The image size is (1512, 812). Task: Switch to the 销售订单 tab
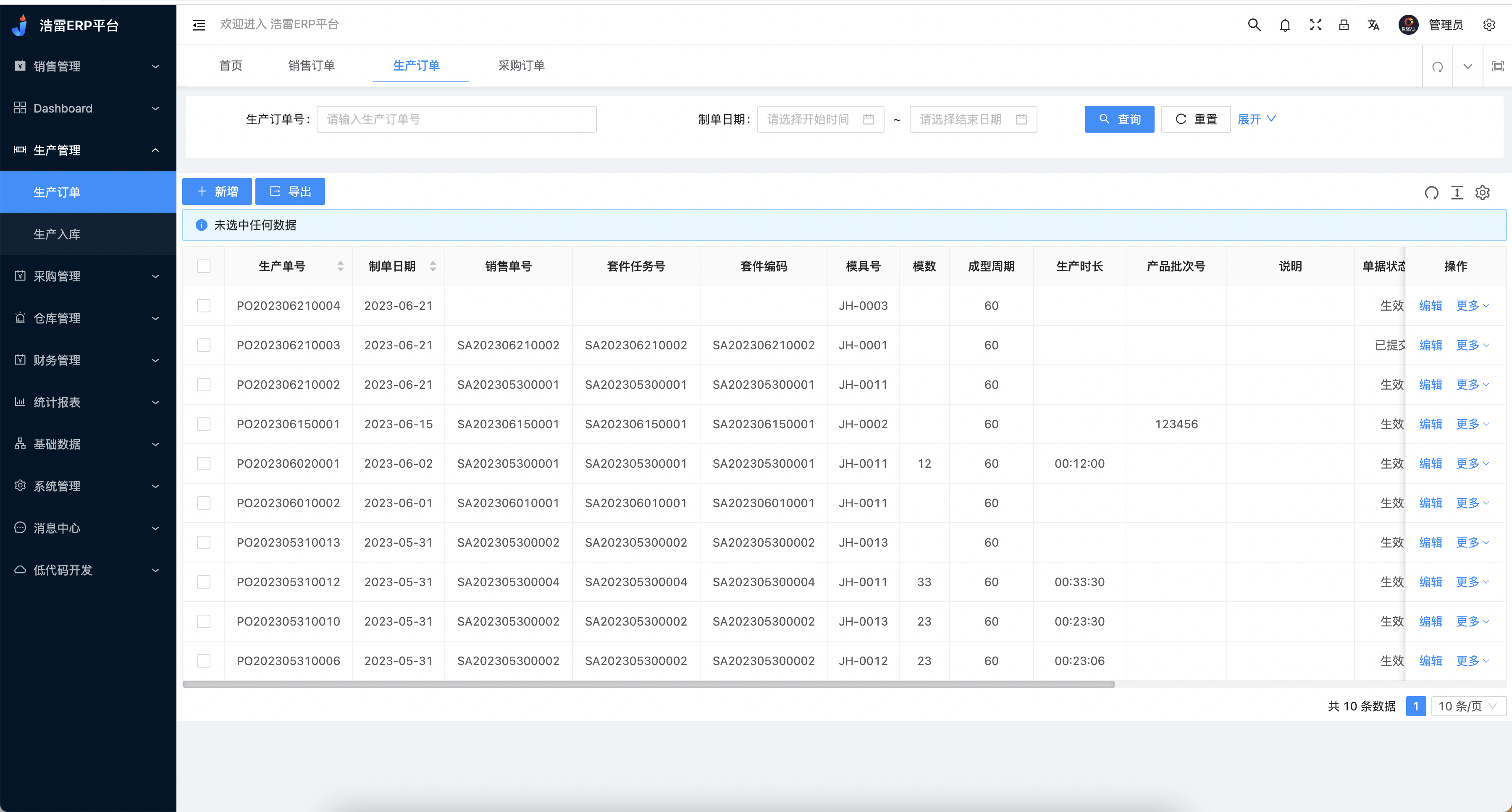(x=311, y=66)
